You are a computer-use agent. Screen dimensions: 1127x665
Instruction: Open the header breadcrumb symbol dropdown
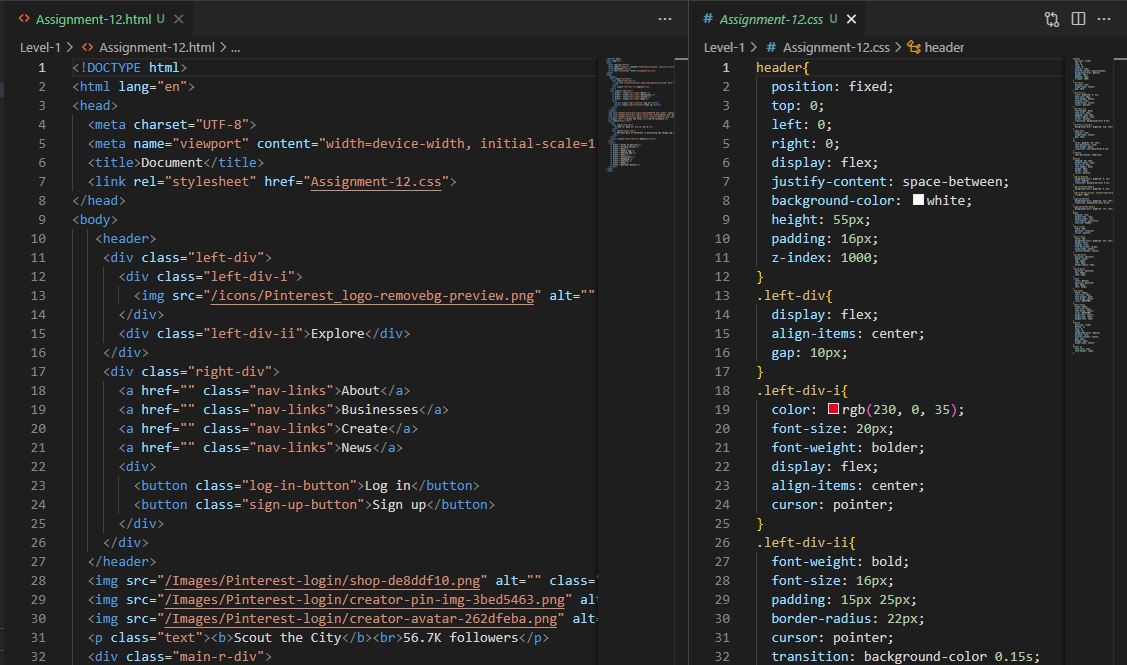coord(944,47)
